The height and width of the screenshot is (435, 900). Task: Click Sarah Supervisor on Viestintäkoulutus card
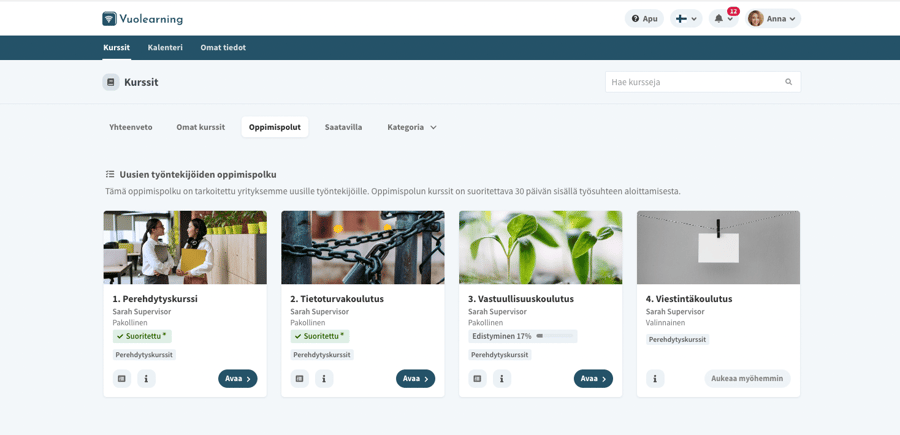pos(676,312)
